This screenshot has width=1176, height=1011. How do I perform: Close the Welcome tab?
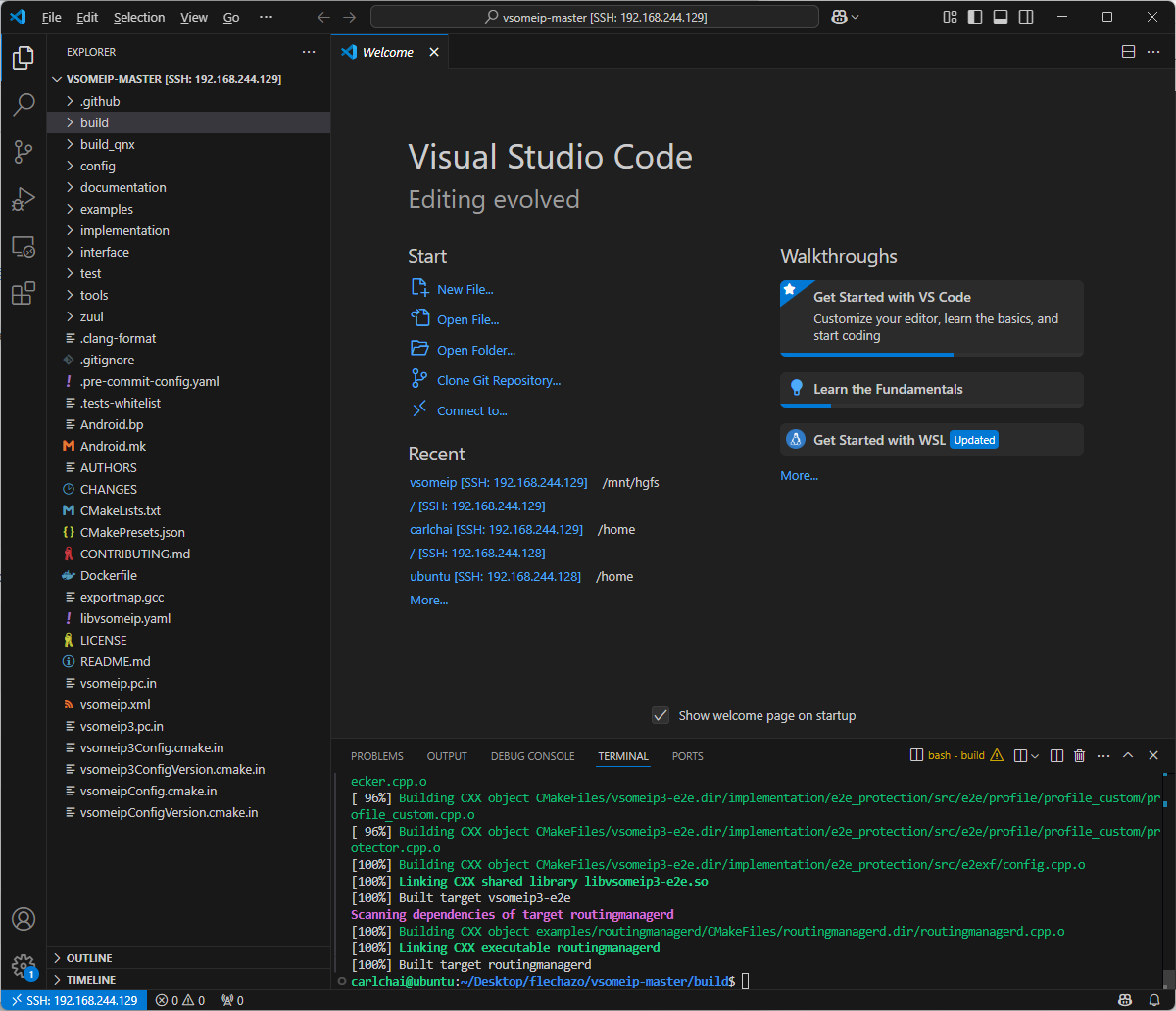(x=434, y=52)
